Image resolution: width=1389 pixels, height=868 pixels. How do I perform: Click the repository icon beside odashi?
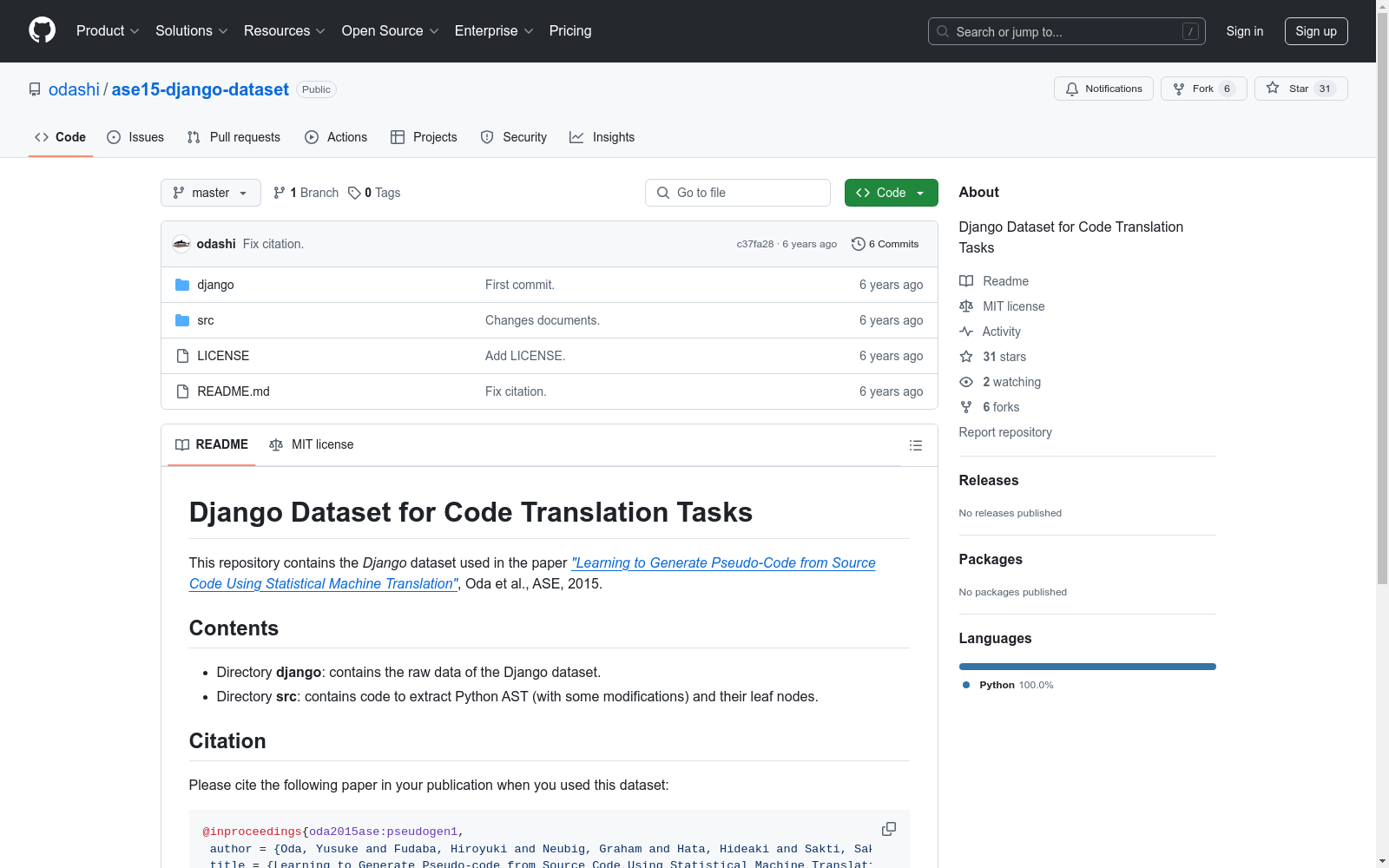coord(35,89)
